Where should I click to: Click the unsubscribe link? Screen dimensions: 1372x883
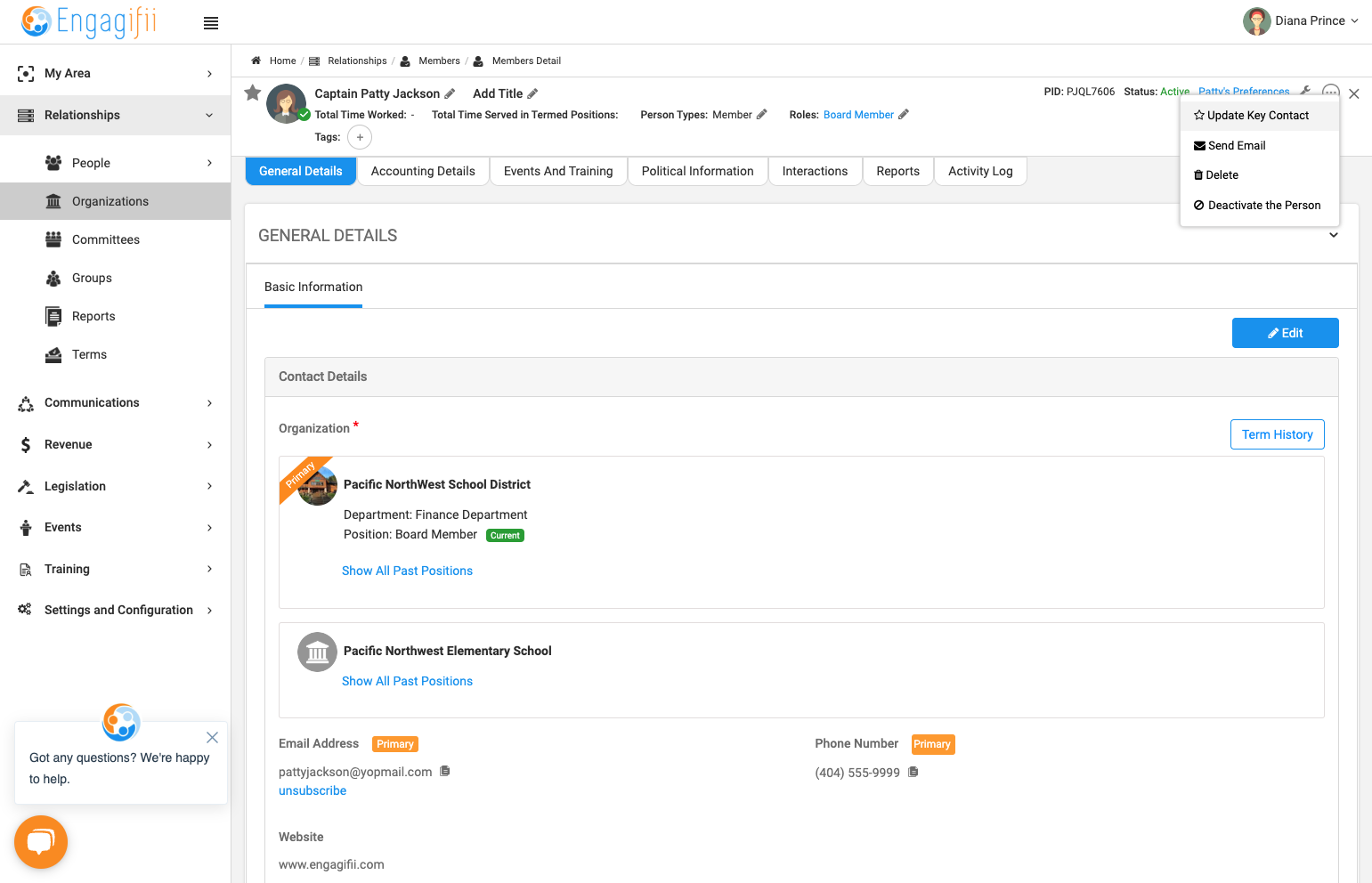pos(313,790)
